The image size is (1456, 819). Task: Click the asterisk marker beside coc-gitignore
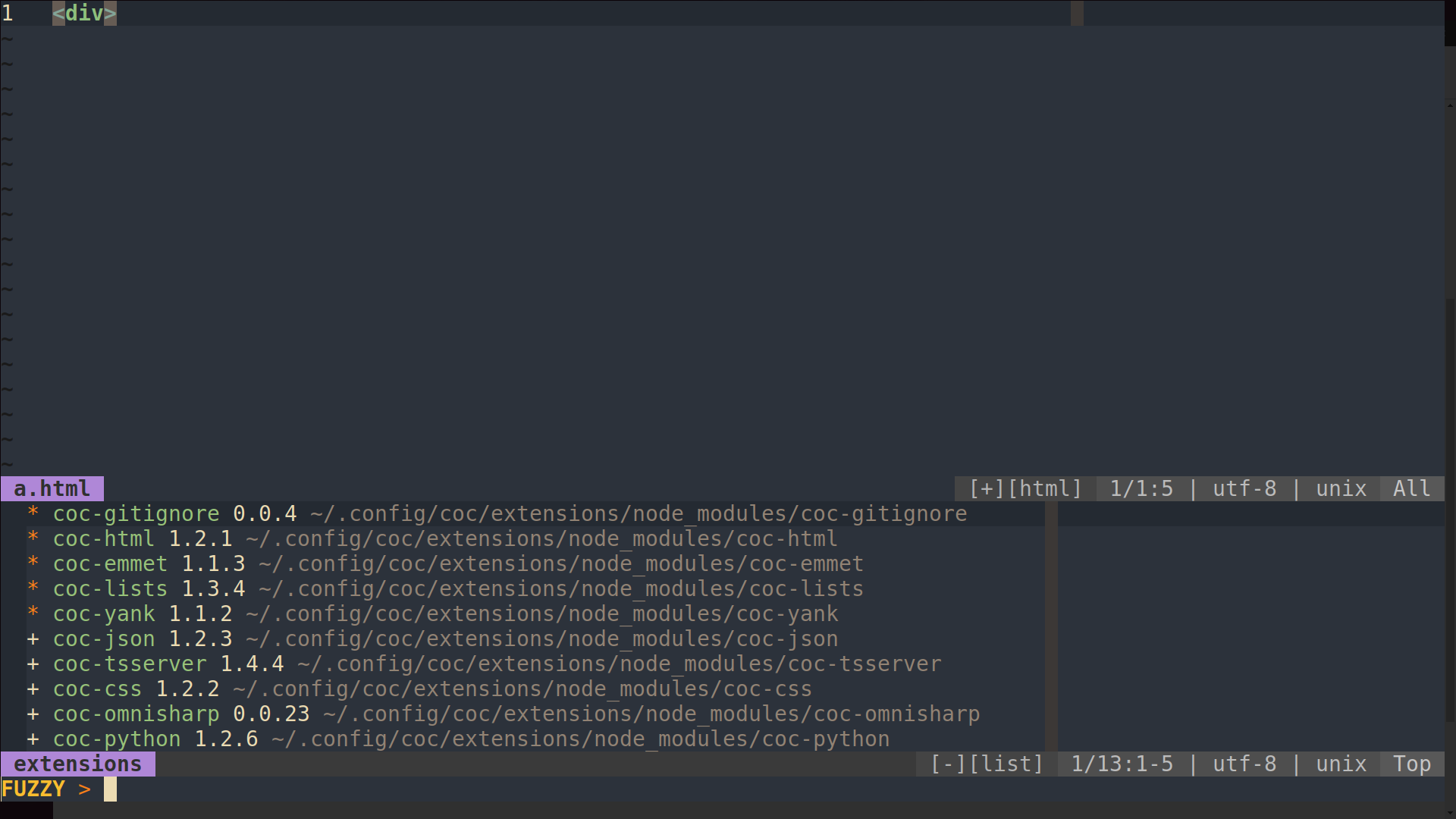33,513
